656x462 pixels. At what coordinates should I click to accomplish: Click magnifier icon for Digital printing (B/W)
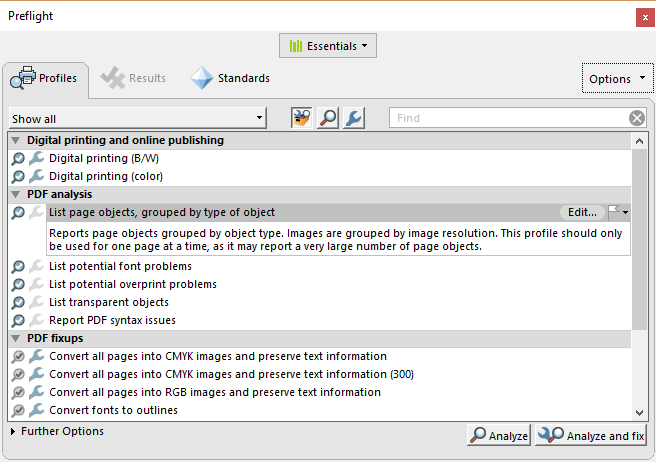tap(18, 159)
